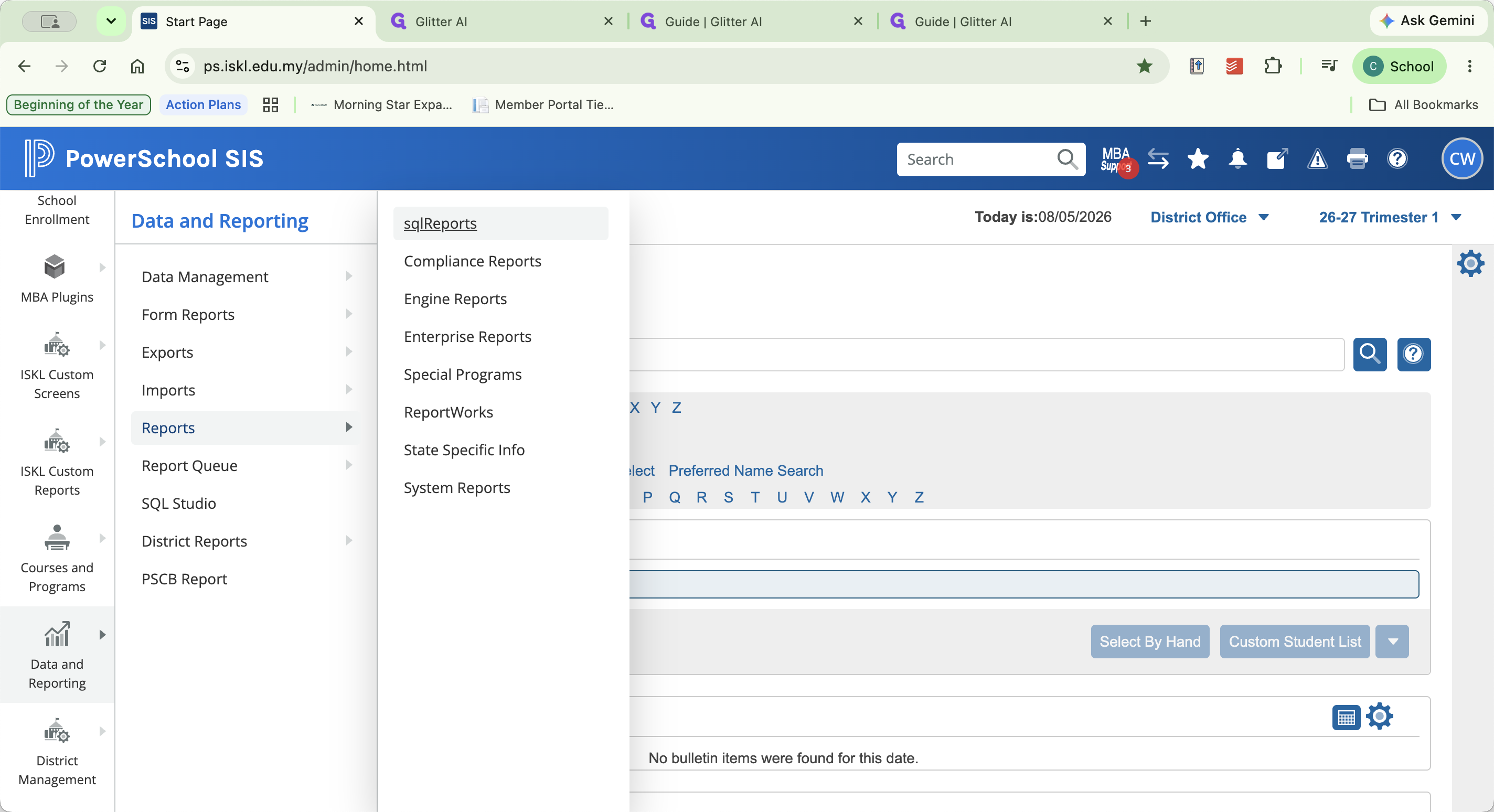Open CW user profile avatar

[x=1462, y=159]
